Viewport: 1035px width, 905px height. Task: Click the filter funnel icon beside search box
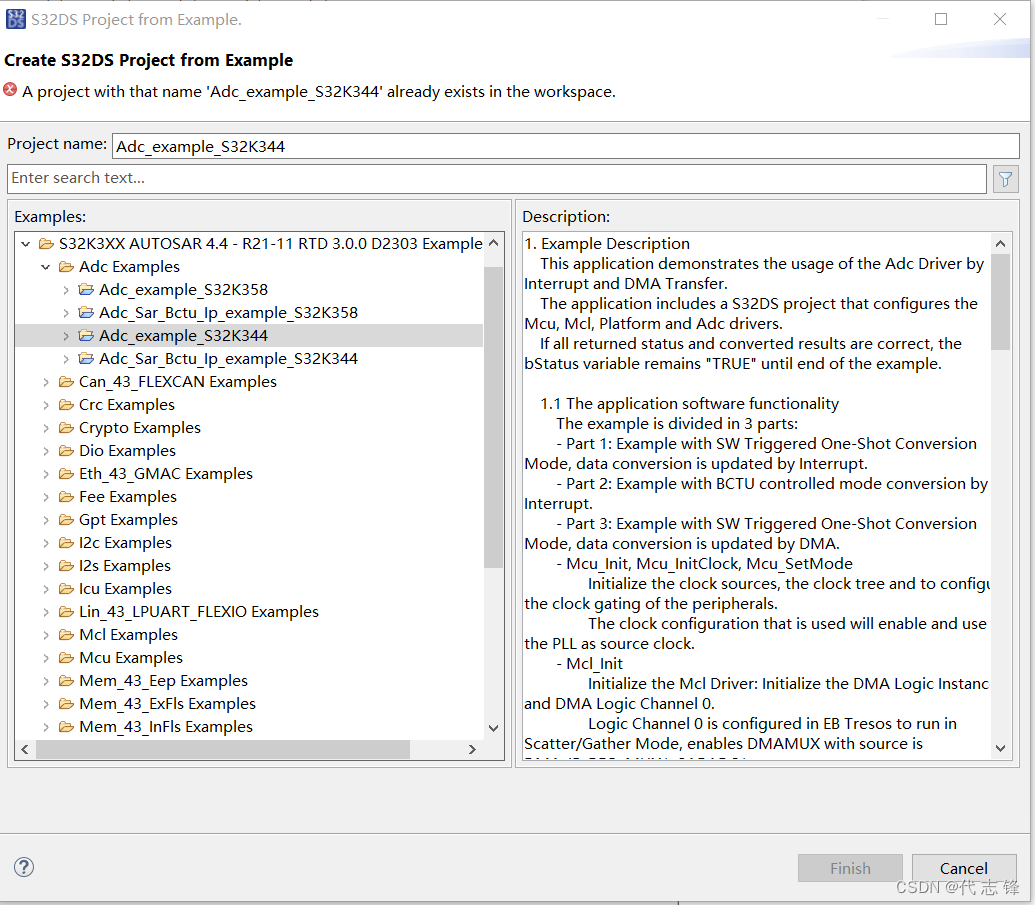point(1005,179)
